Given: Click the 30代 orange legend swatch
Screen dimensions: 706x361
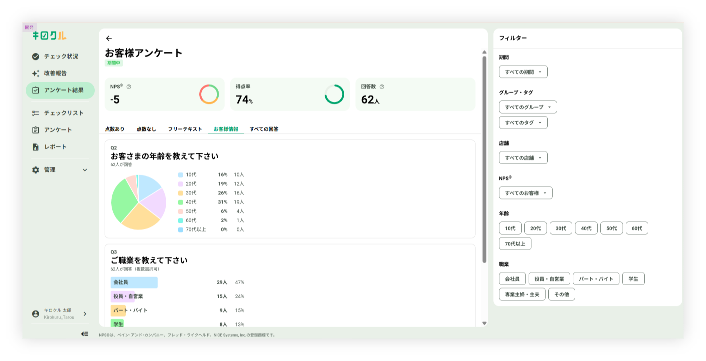Looking at the screenshot, I should click(x=181, y=193).
